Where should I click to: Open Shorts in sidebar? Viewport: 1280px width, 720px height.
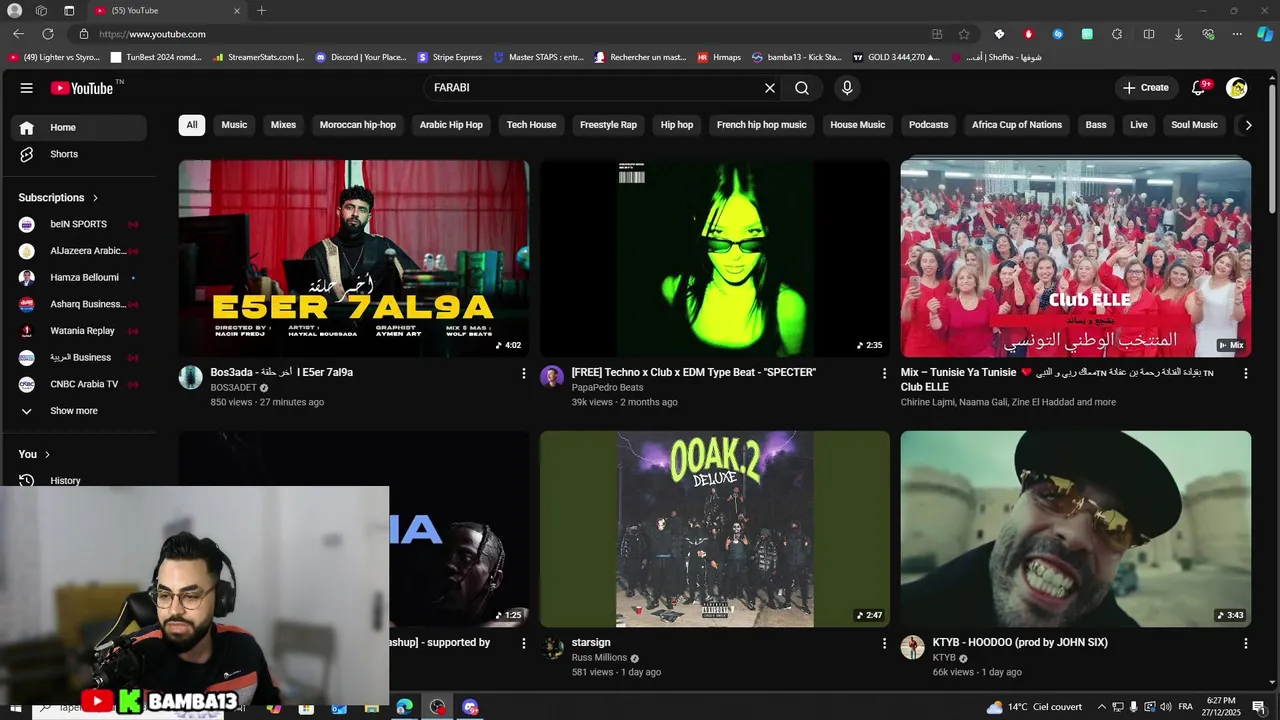pos(79,154)
